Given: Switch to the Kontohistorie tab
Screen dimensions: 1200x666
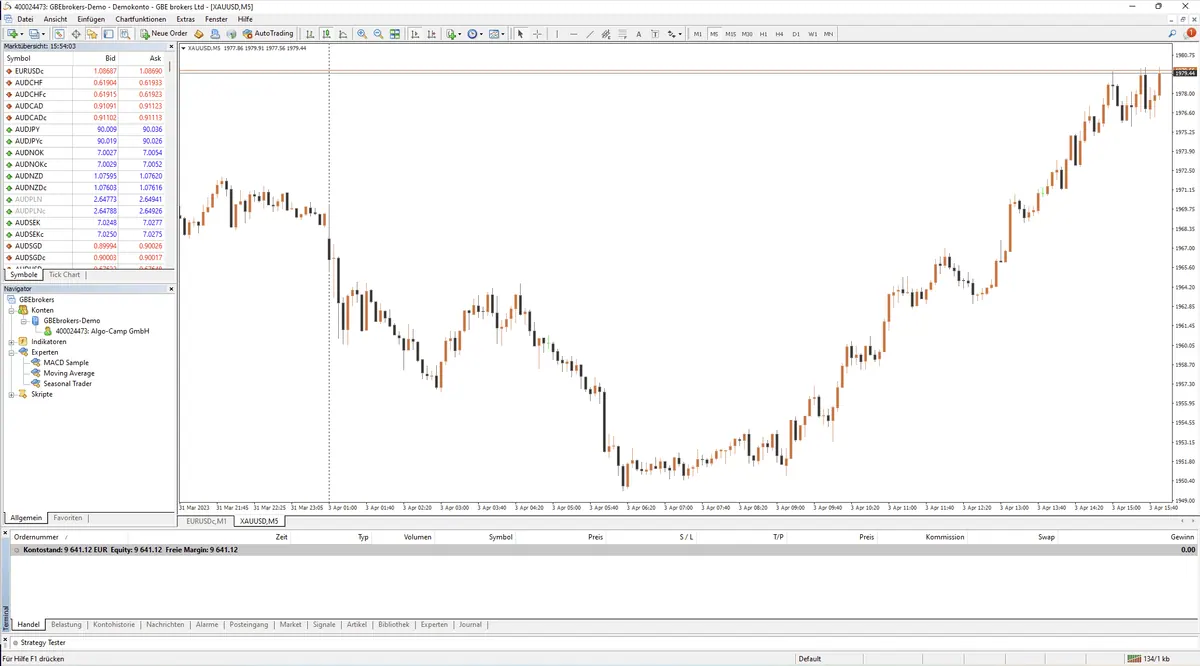Looking at the screenshot, I should click(113, 624).
